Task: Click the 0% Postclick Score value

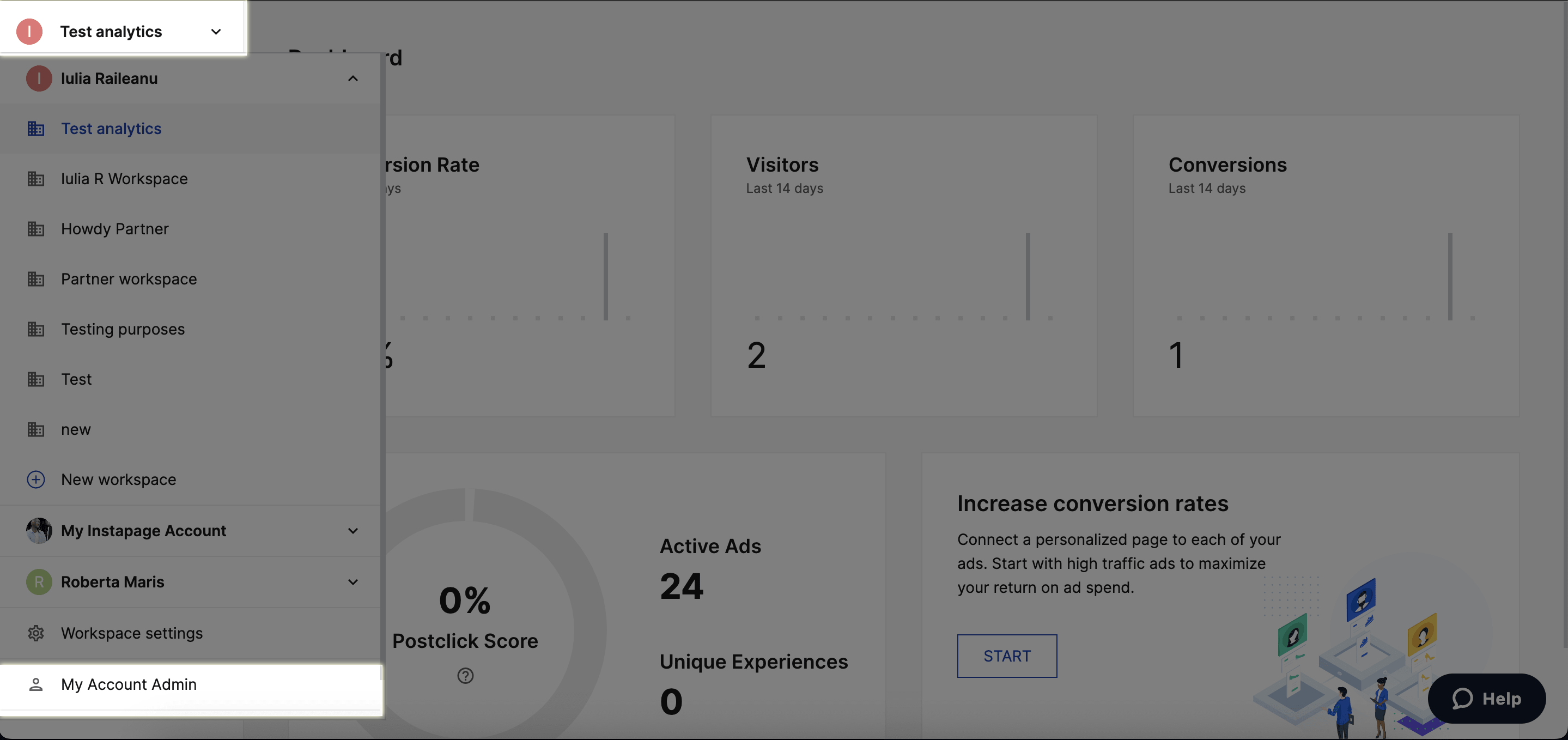Action: click(x=464, y=600)
